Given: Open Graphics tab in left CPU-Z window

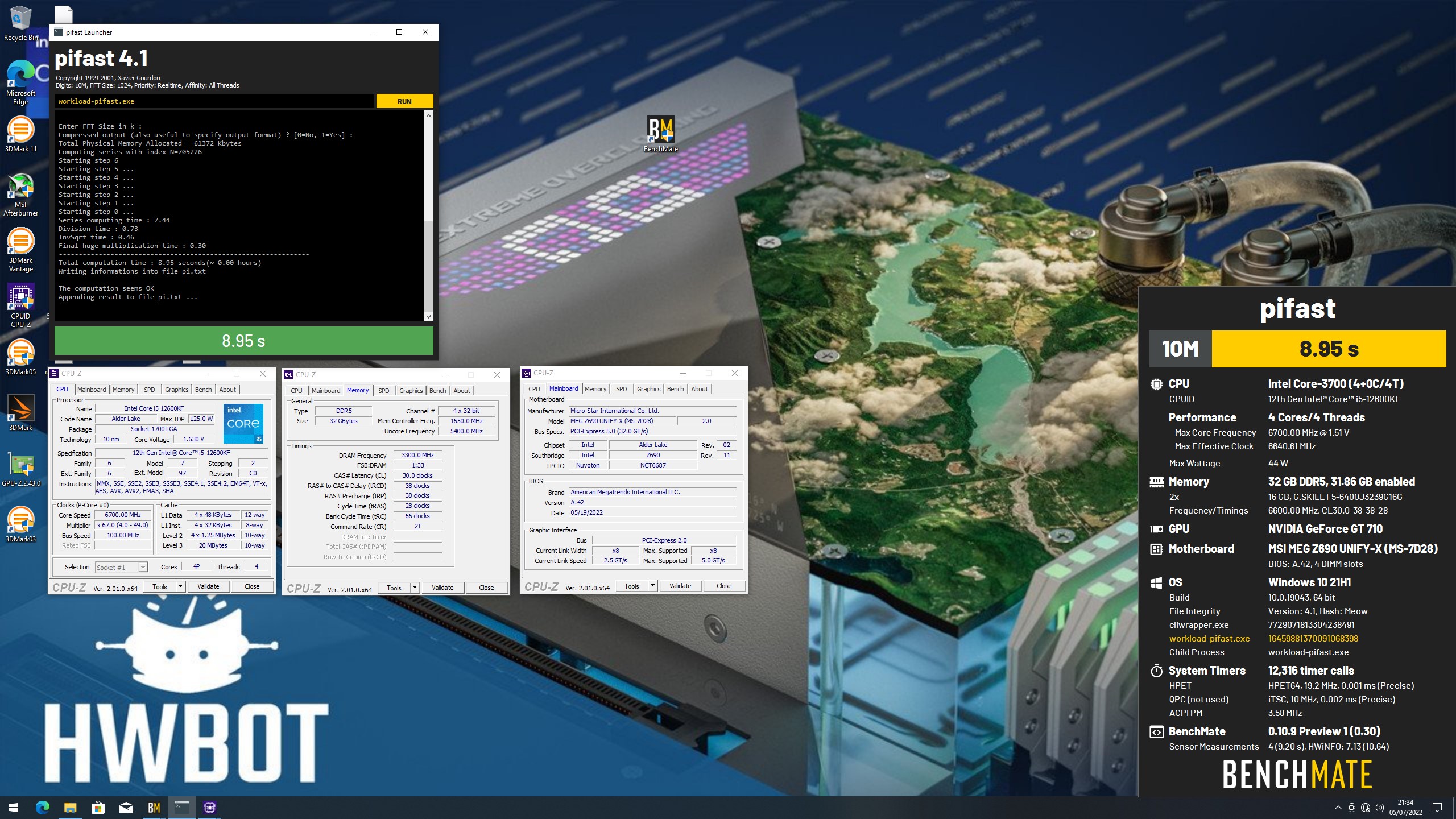Looking at the screenshot, I should click(x=176, y=390).
